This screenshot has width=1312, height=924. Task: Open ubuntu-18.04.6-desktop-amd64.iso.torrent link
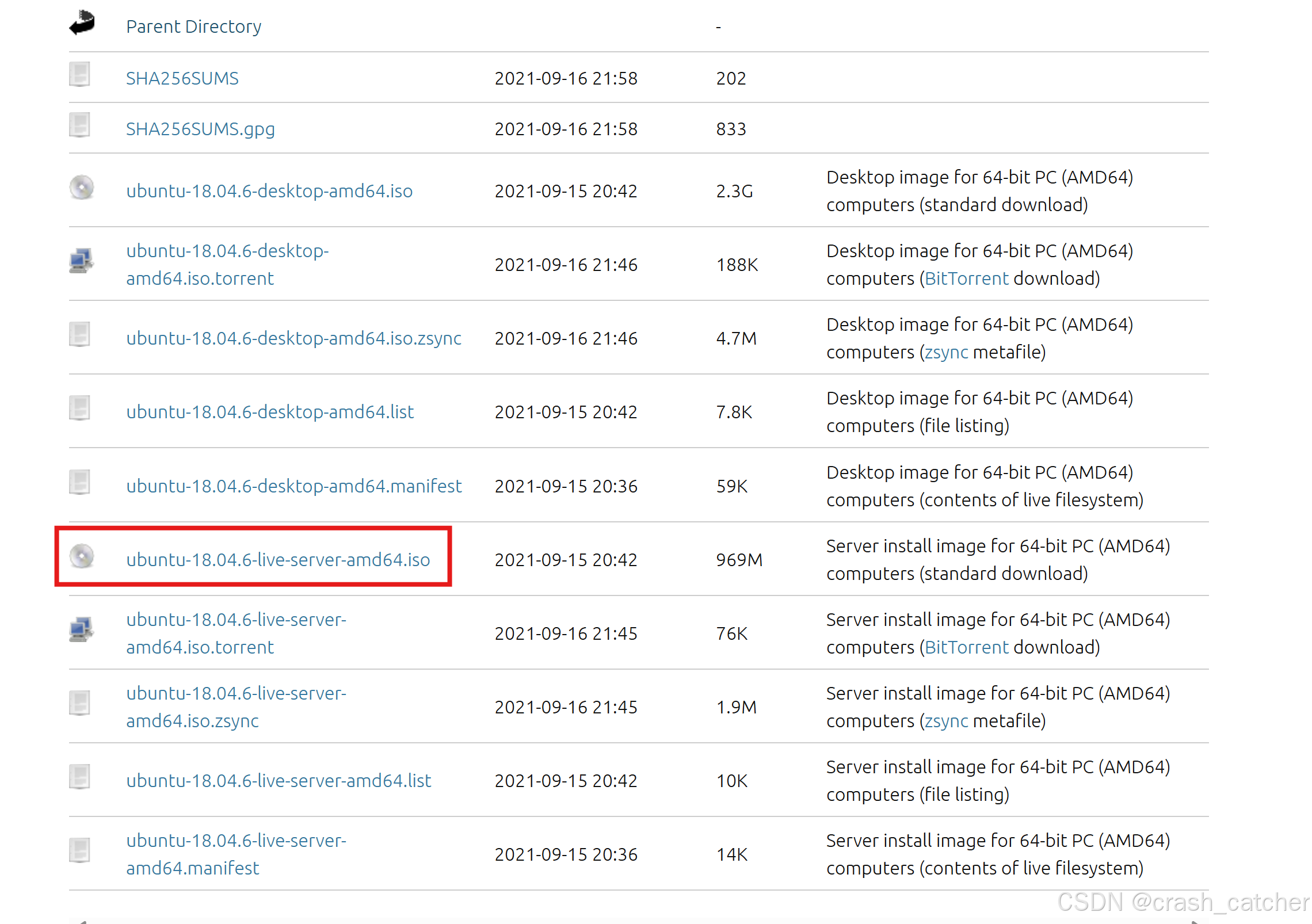[x=227, y=265]
